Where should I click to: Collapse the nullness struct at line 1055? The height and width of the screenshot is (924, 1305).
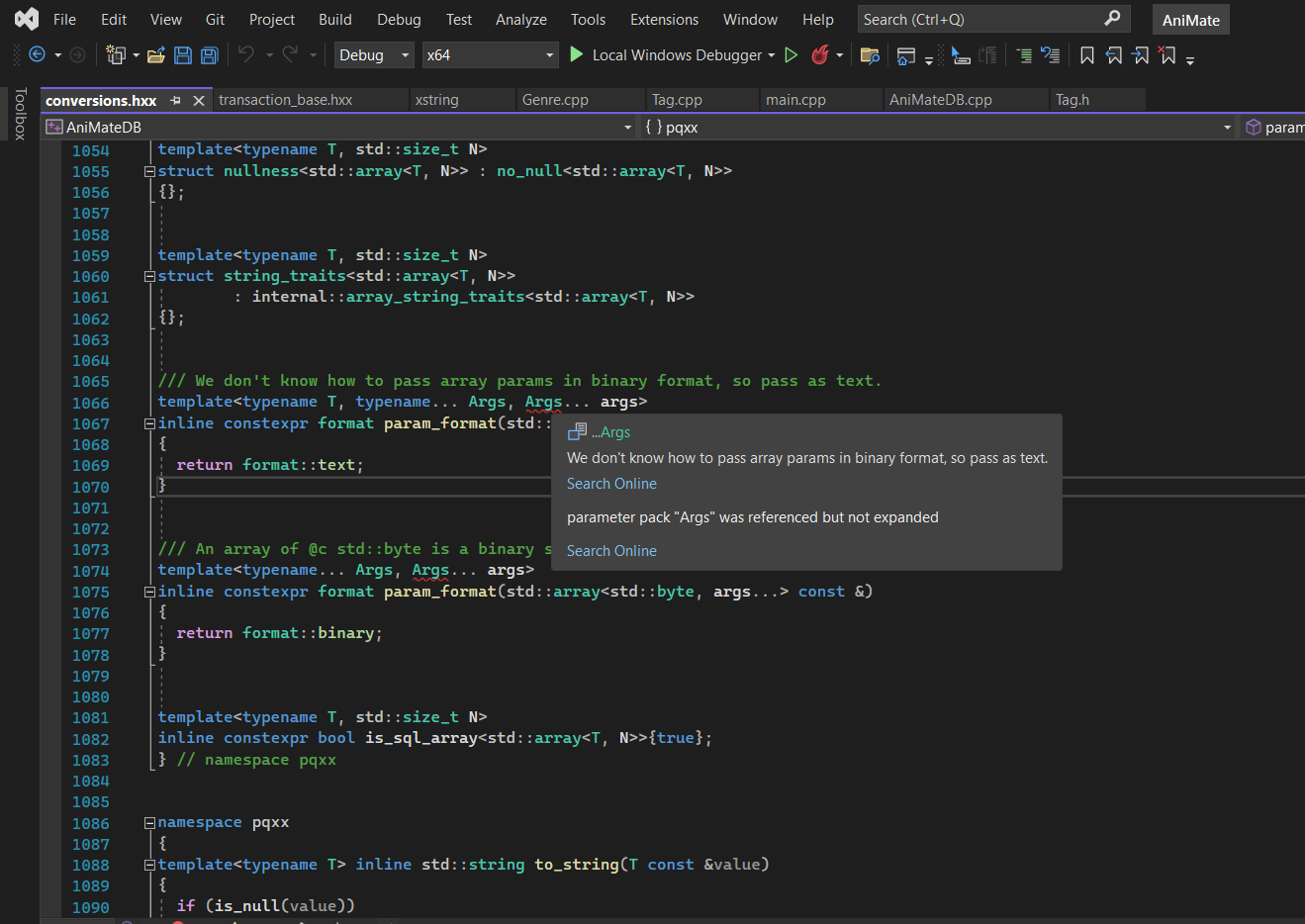pos(149,171)
